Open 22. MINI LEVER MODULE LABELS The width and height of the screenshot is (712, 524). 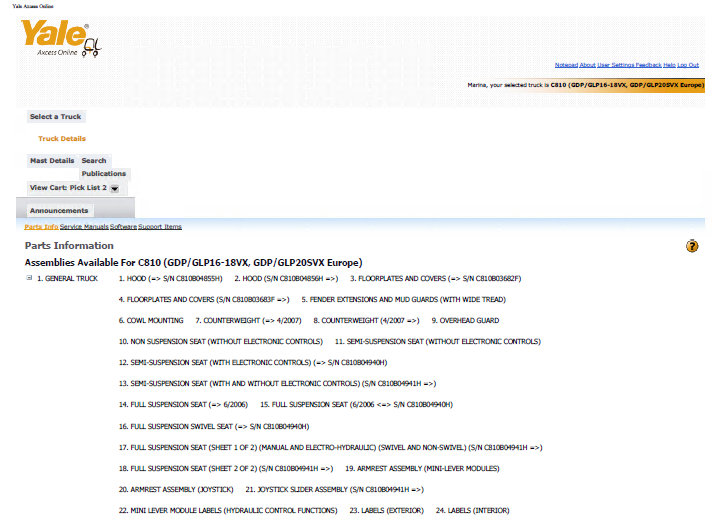[228, 510]
